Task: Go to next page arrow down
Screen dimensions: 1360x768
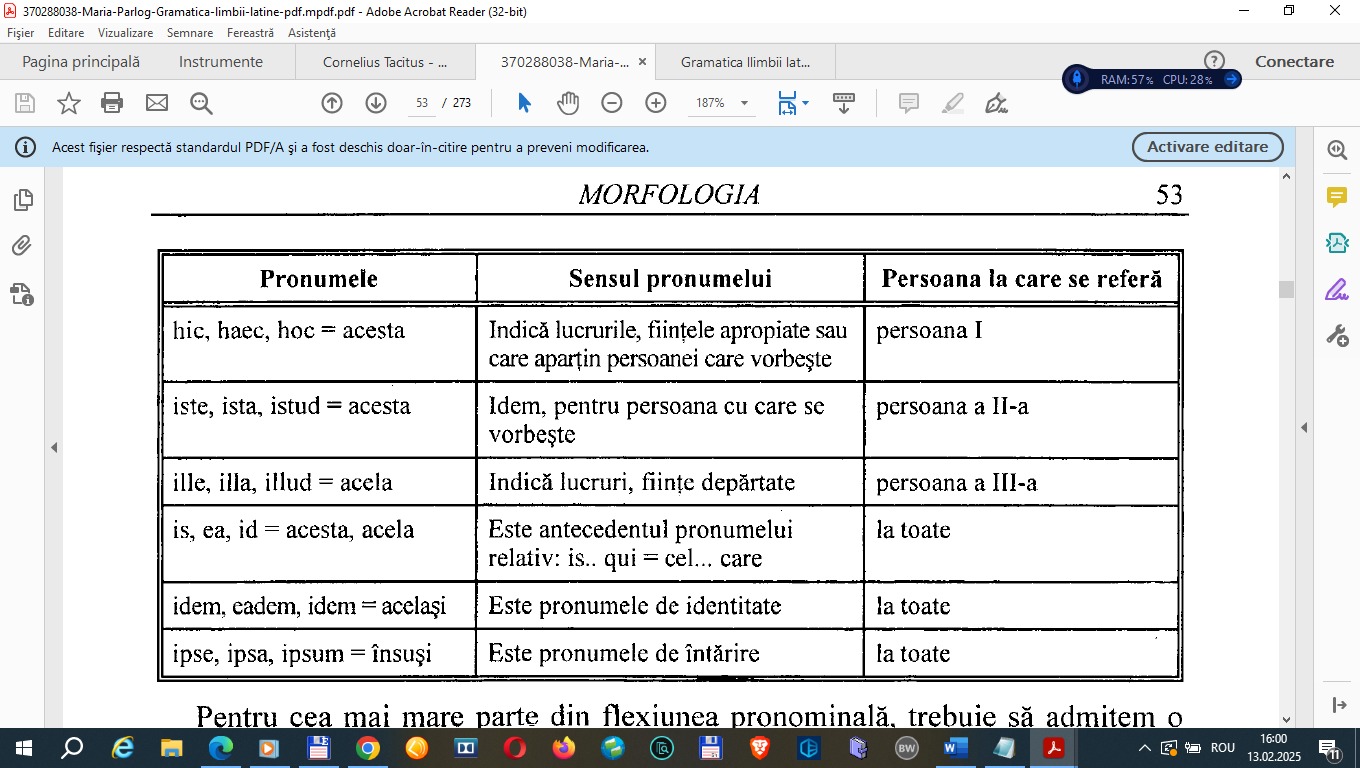Action: point(376,103)
